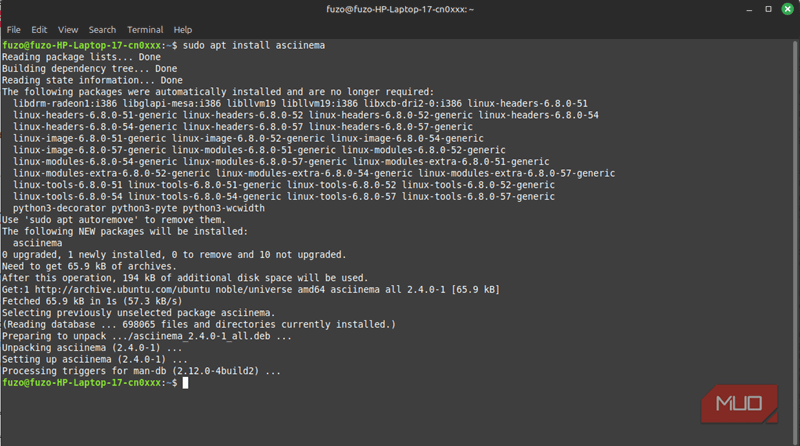Open the View menu
800x446 pixels.
tap(68, 30)
